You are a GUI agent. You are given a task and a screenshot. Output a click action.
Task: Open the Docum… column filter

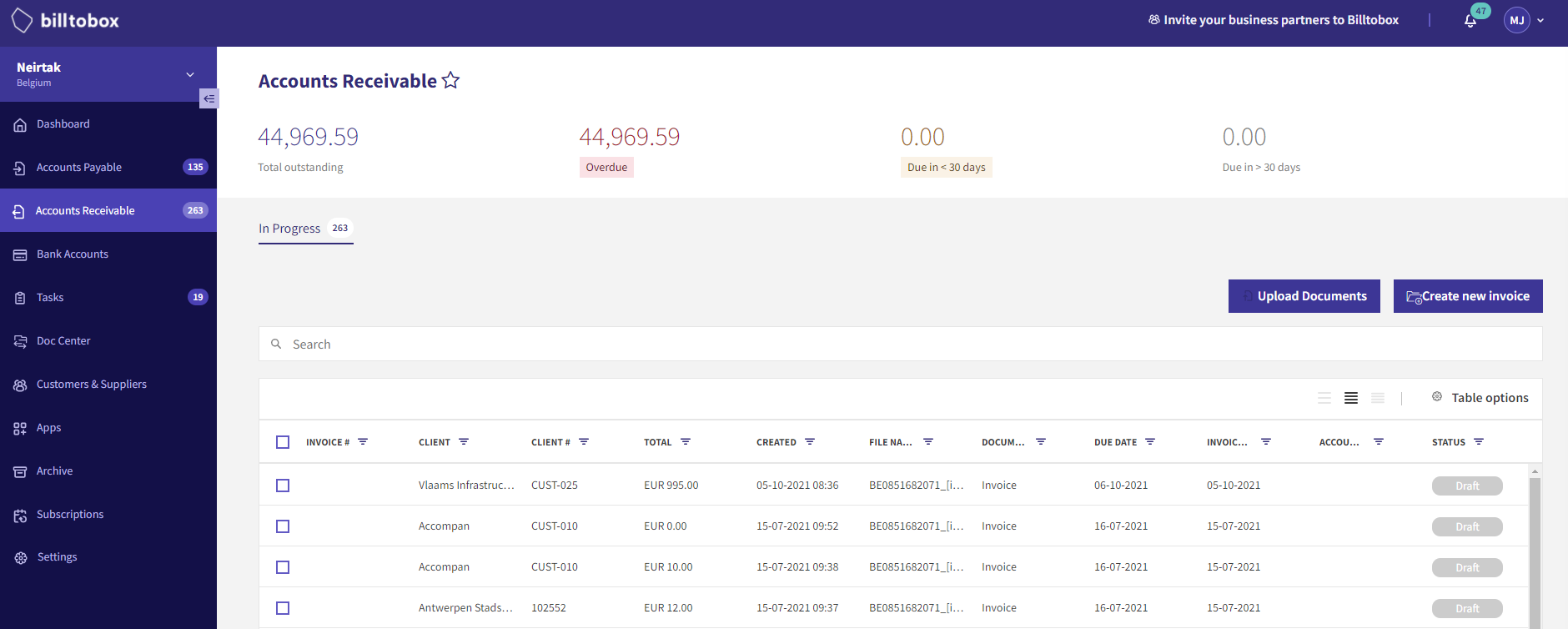tap(1041, 442)
